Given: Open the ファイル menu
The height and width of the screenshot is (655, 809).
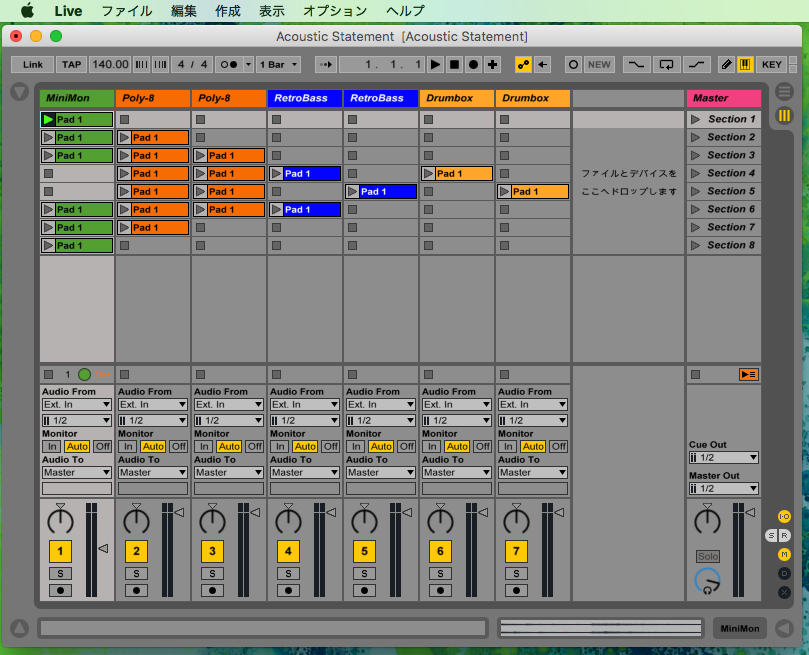Looking at the screenshot, I should click(x=126, y=11).
